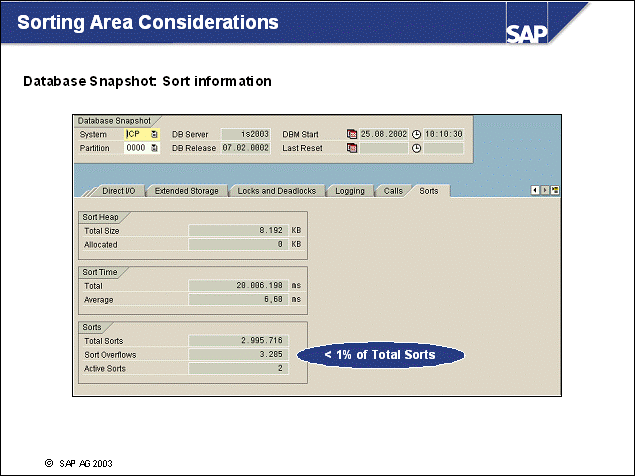Click the DBM Start calendar icon
635x476 pixels.
point(352,133)
